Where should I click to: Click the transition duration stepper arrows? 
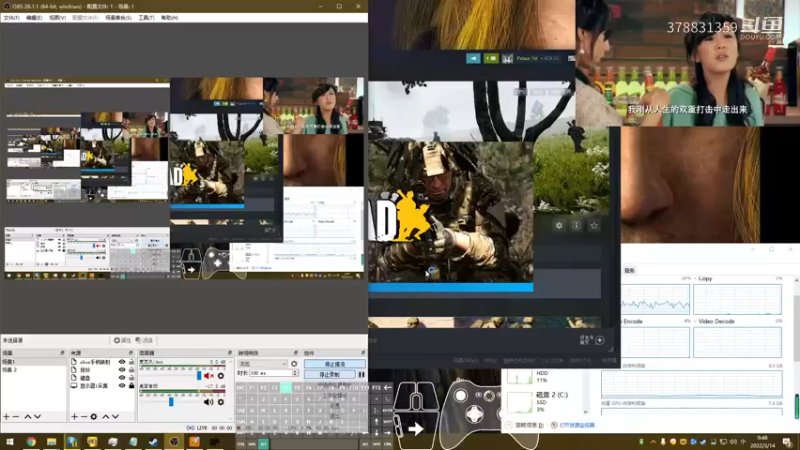click(x=295, y=373)
